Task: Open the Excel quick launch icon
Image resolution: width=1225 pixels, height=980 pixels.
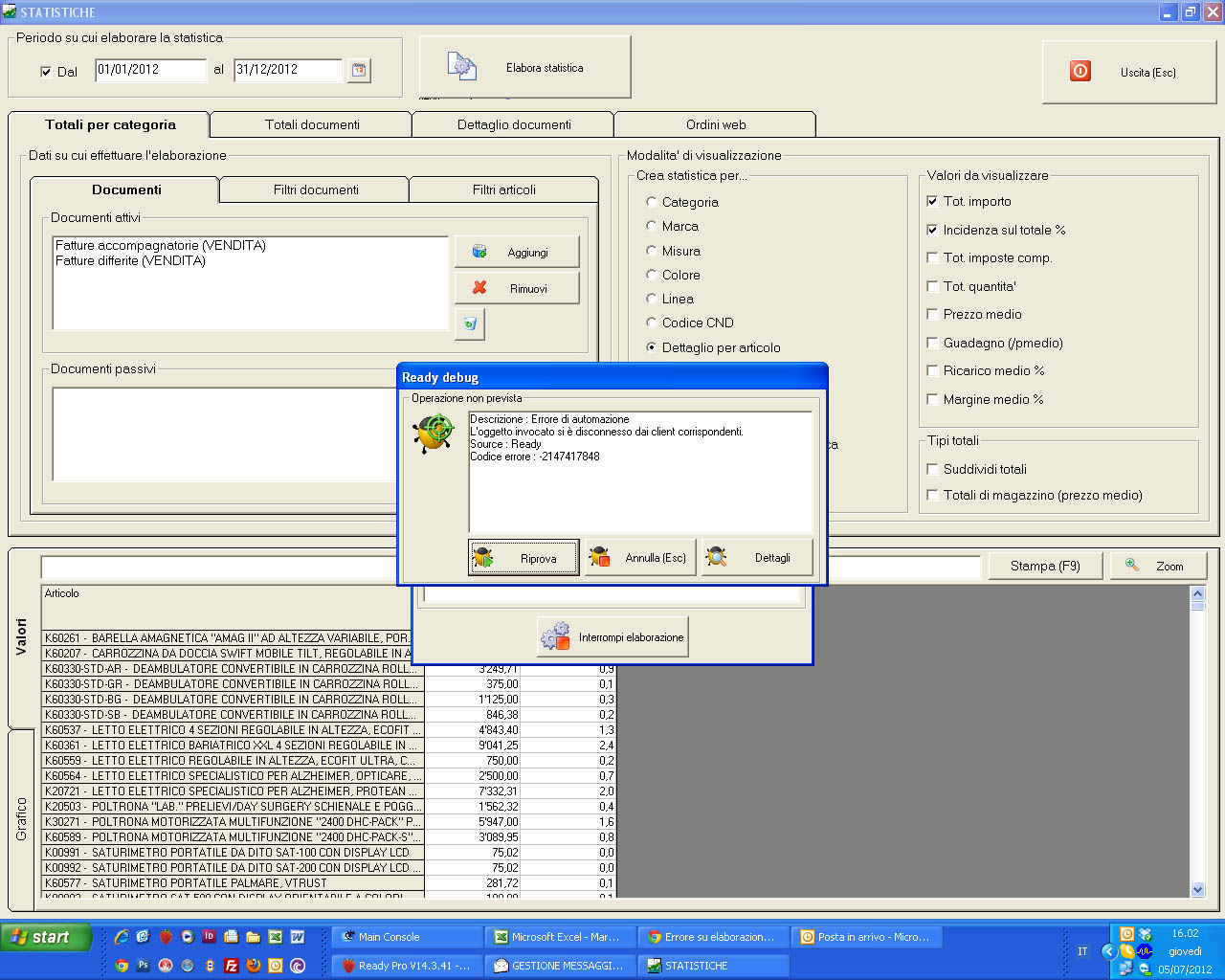Action: [x=276, y=937]
